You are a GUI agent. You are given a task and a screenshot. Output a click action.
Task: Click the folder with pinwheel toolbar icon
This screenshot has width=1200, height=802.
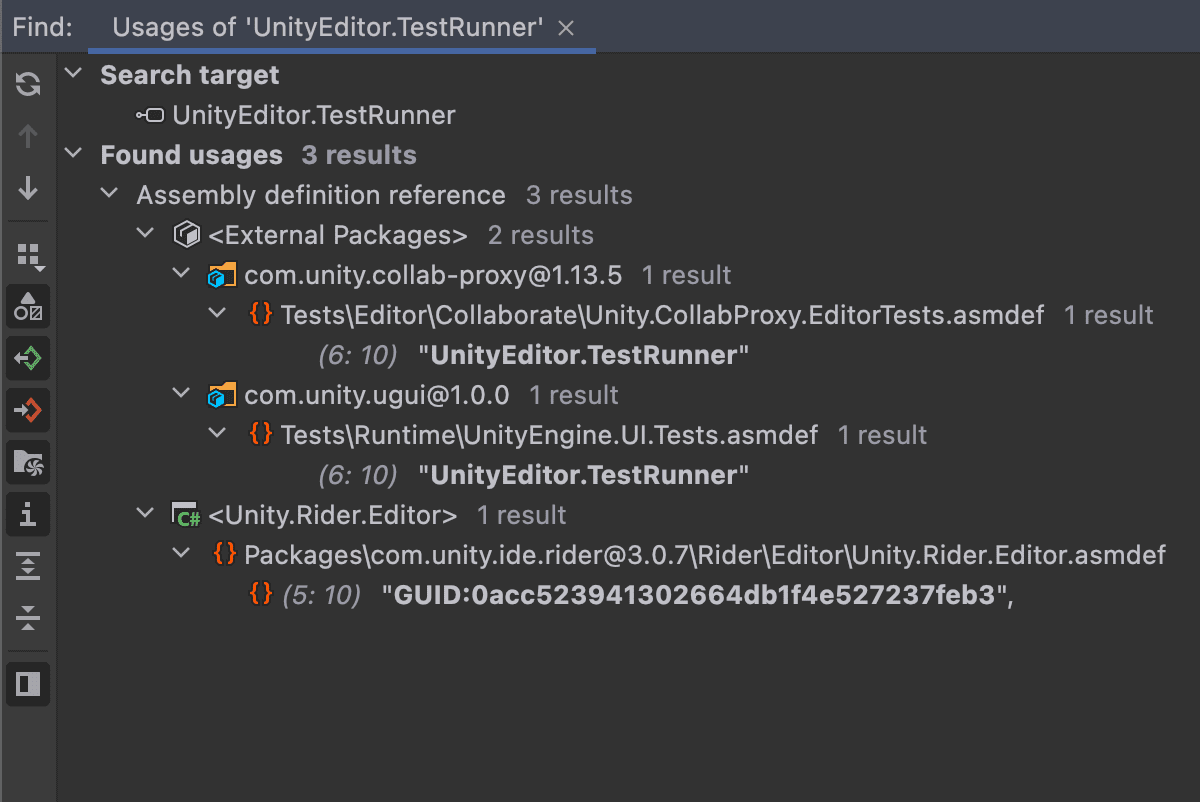28,463
